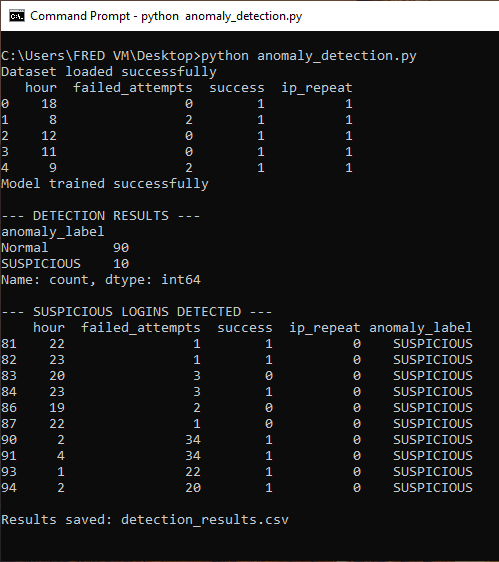The width and height of the screenshot is (499, 562).
Task: Click the first table's ip_repeat column header
Action: [317, 88]
